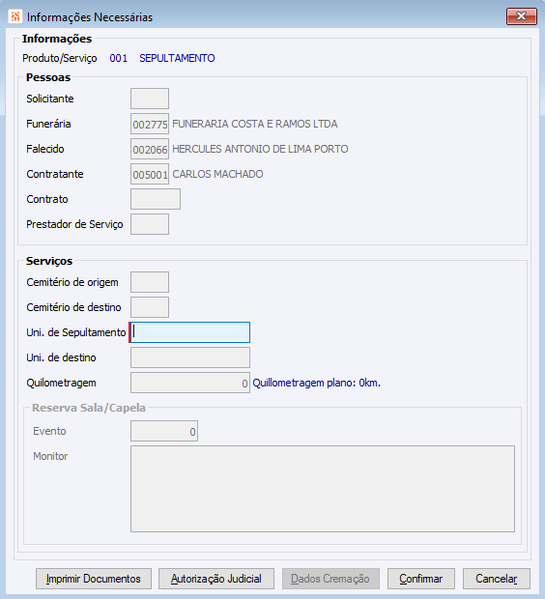Click the Imprimir Documentos button
Screen dimensions: 545x599
click(94, 579)
